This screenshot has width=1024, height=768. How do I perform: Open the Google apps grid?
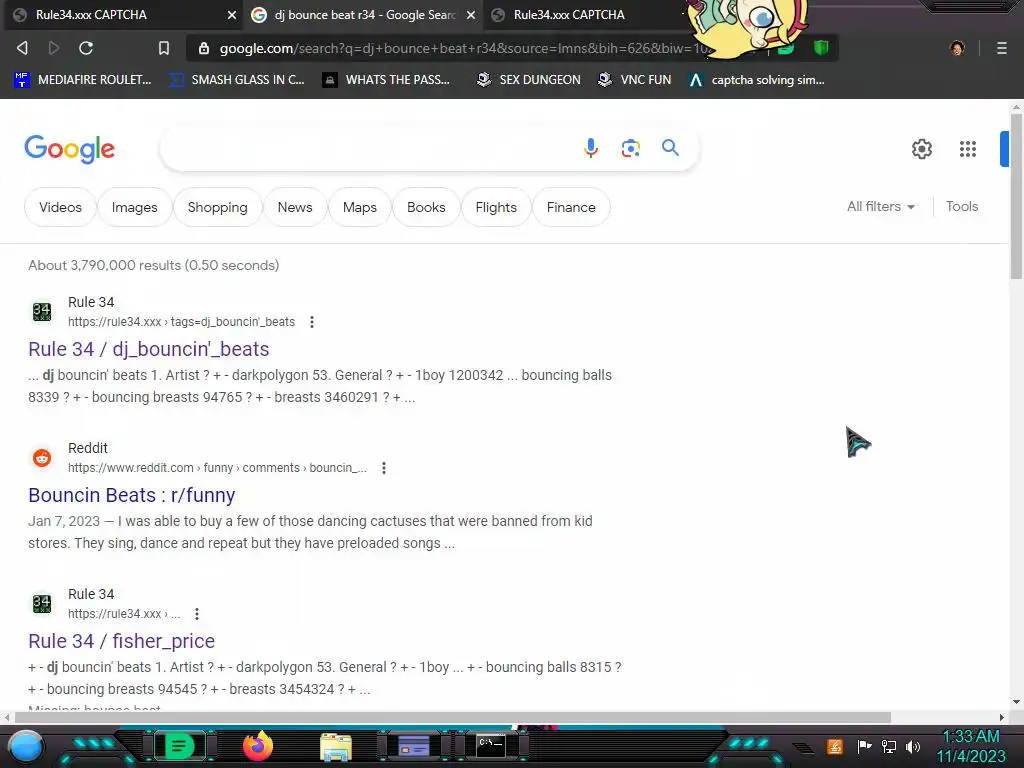click(x=968, y=149)
